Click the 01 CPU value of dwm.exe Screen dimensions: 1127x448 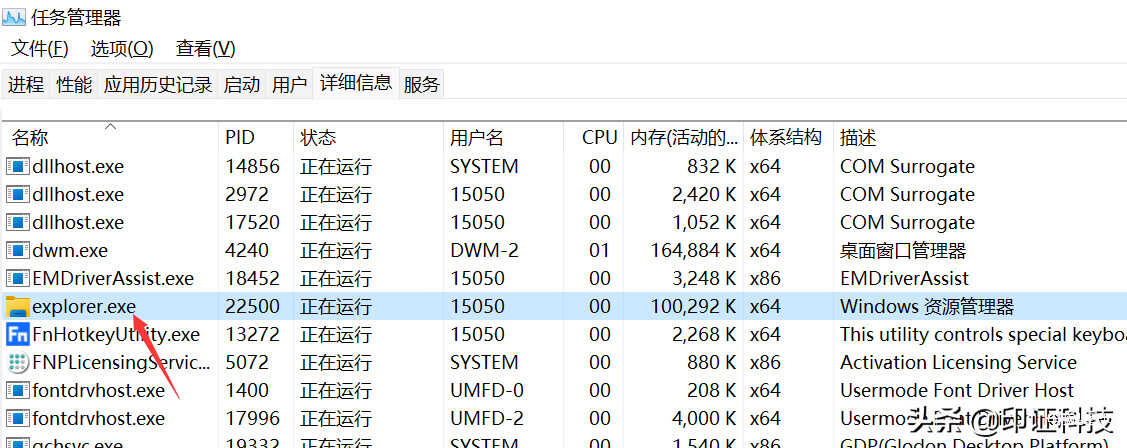(599, 251)
